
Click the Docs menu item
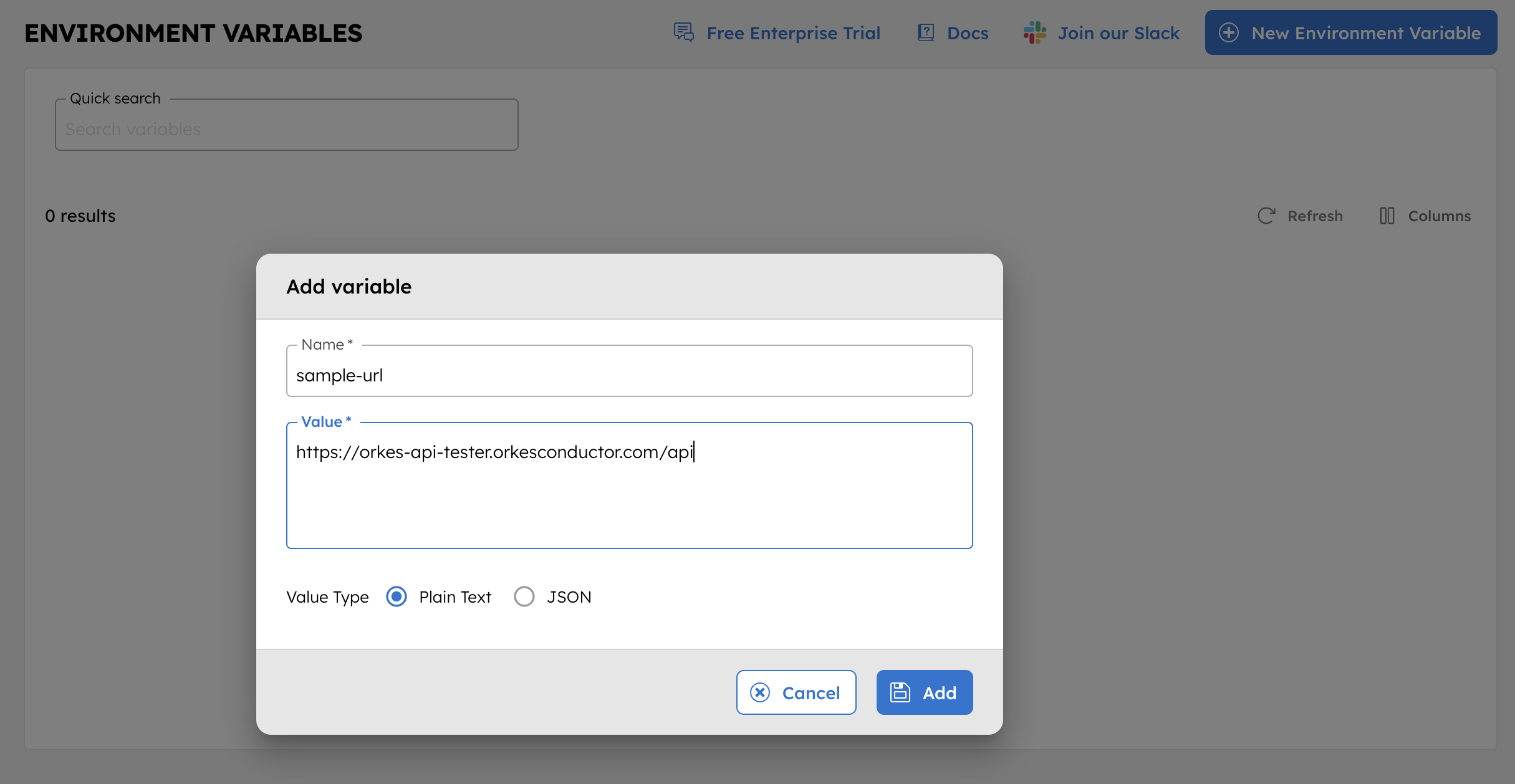[951, 31]
